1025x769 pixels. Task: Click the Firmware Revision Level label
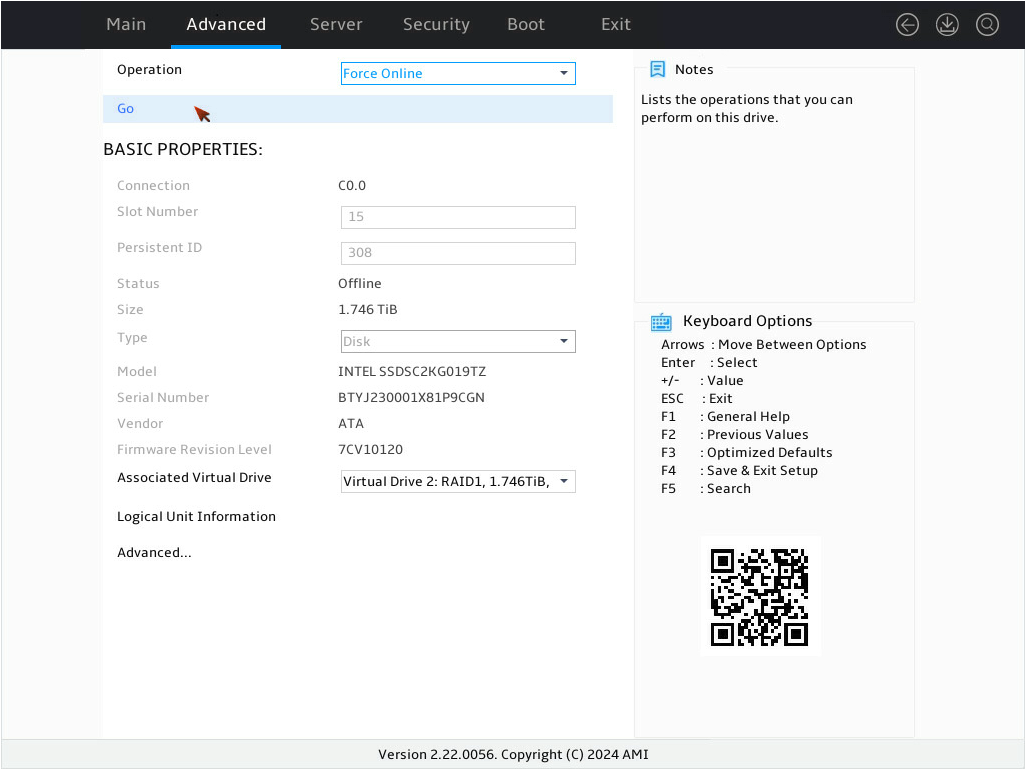tap(194, 449)
